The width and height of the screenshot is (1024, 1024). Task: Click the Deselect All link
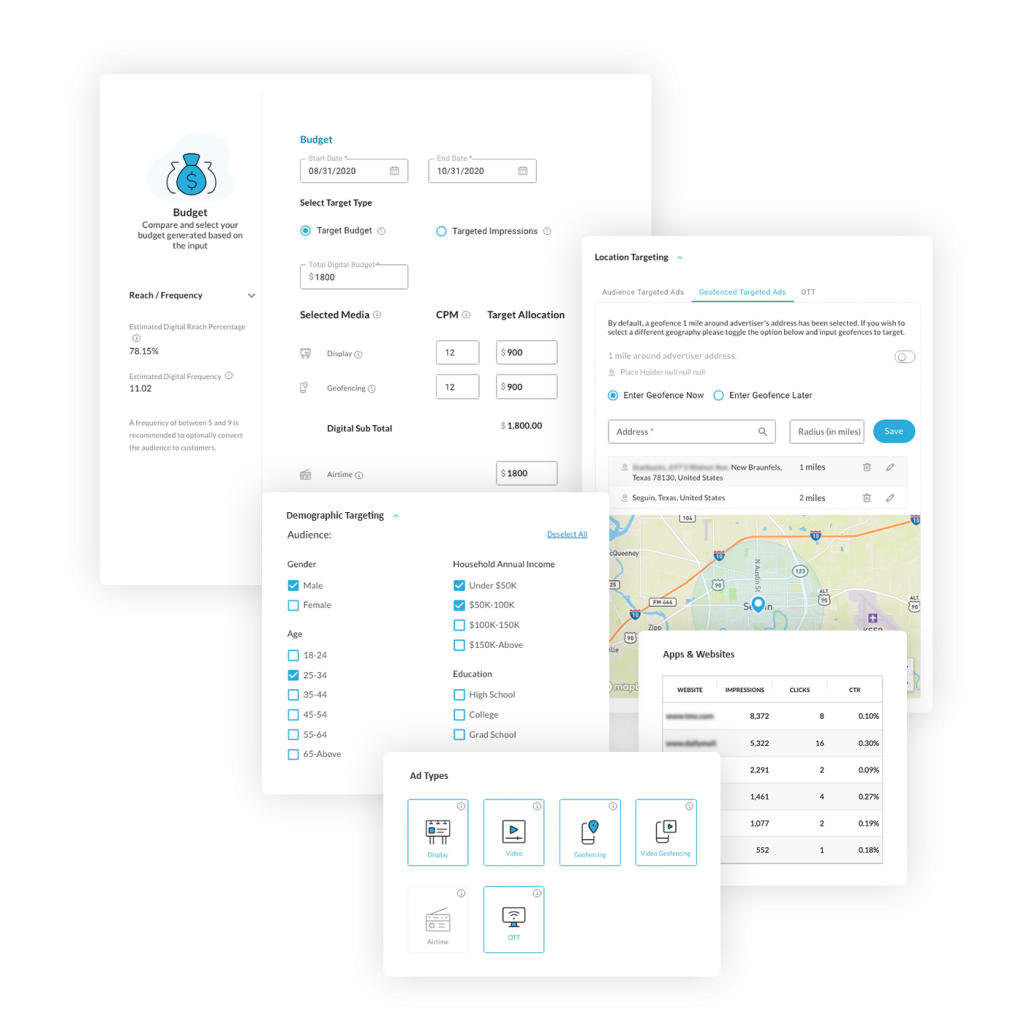[567, 534]
